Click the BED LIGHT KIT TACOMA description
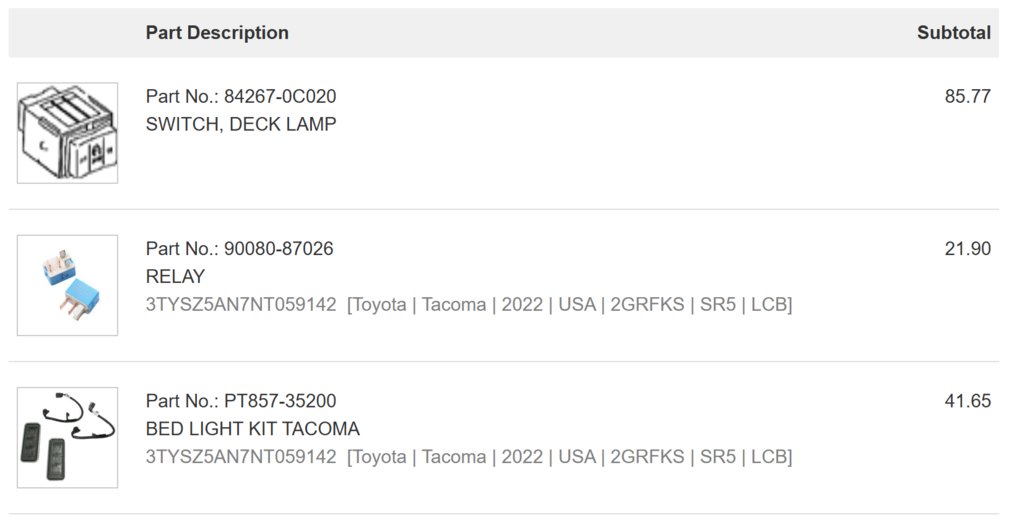This screenshot has width=1022, height=525. 253,428
